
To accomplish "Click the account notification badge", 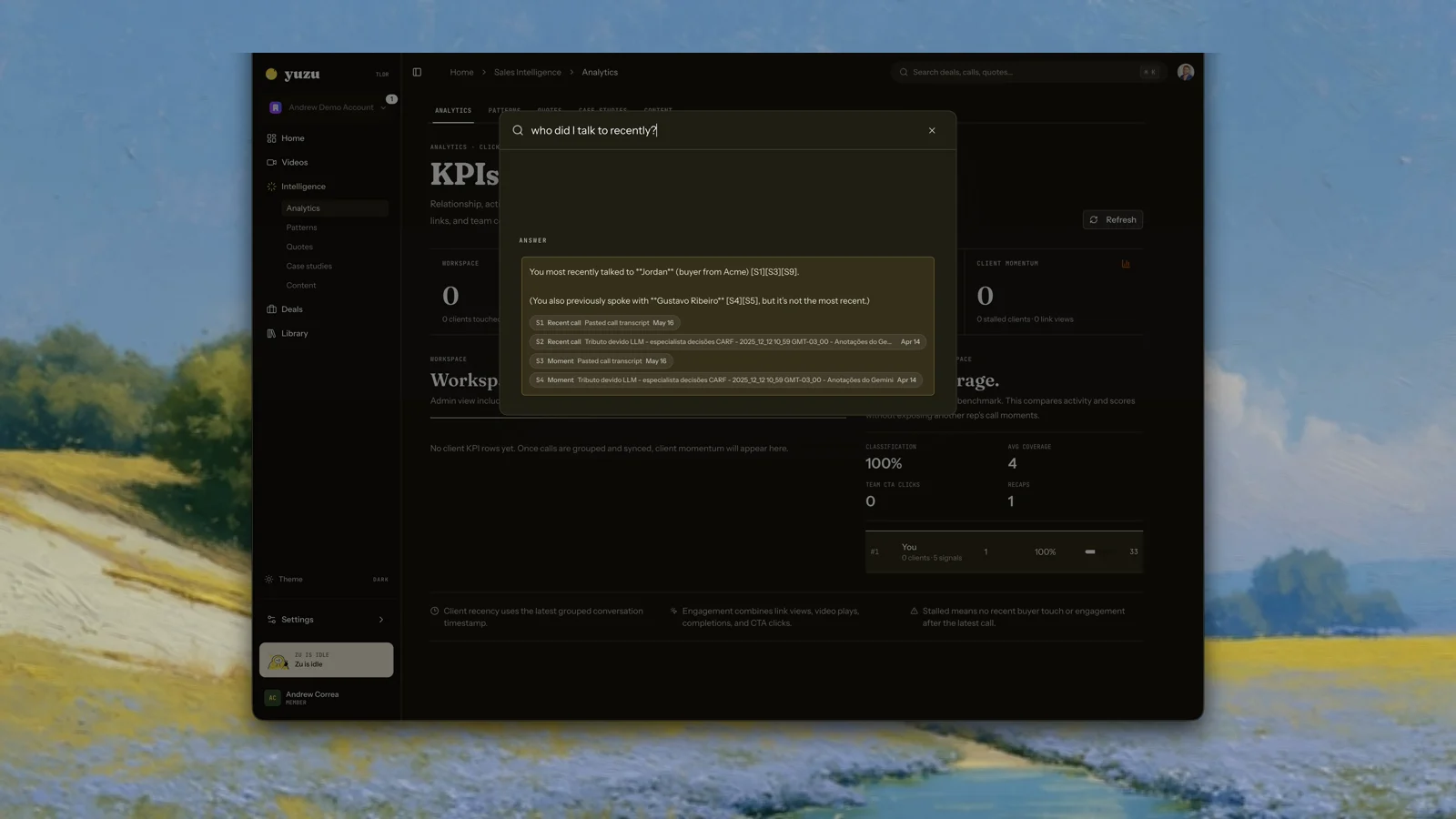I will [391, 99].
